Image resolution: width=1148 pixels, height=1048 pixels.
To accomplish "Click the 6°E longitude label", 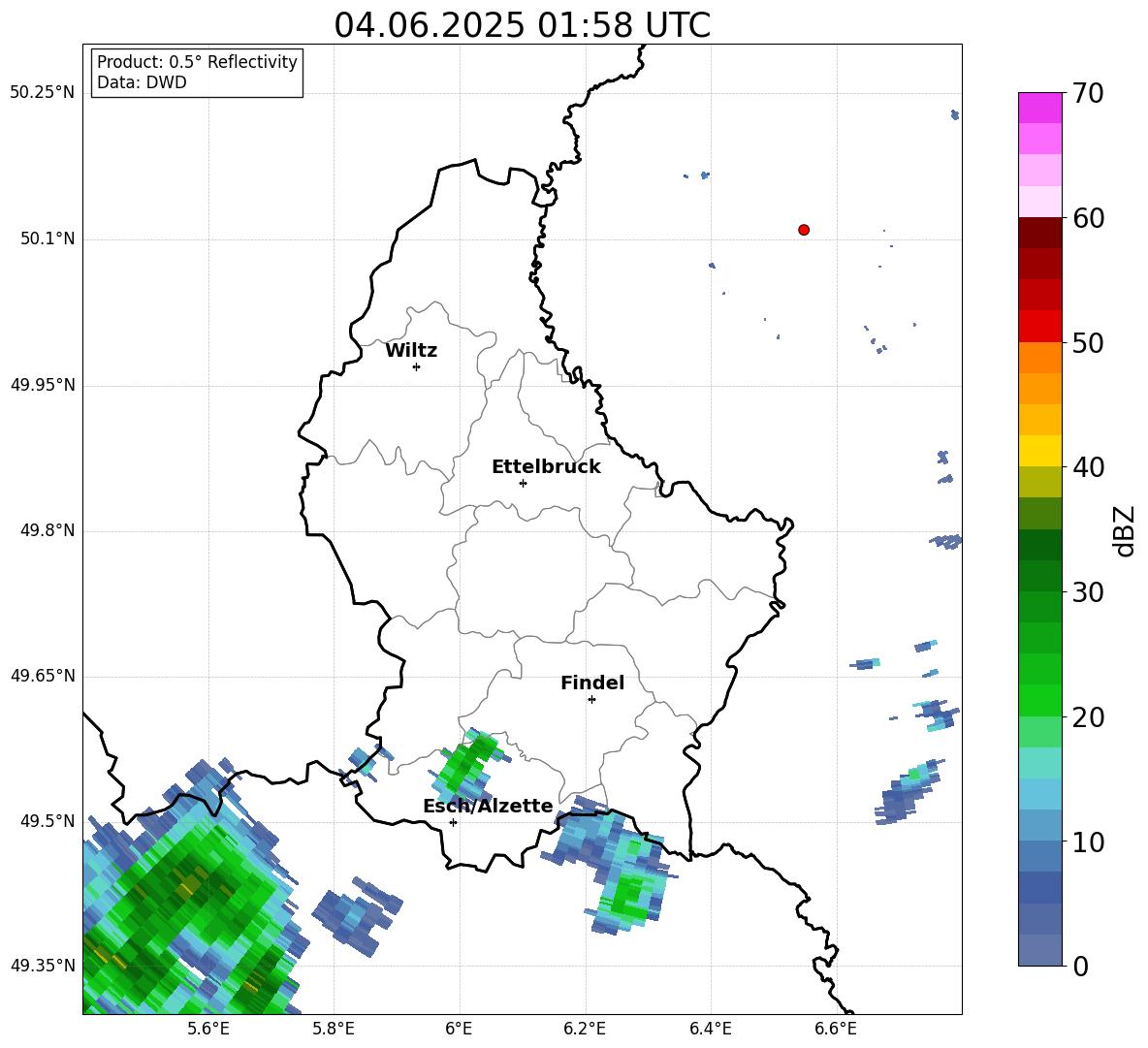I will (459, 1030).
